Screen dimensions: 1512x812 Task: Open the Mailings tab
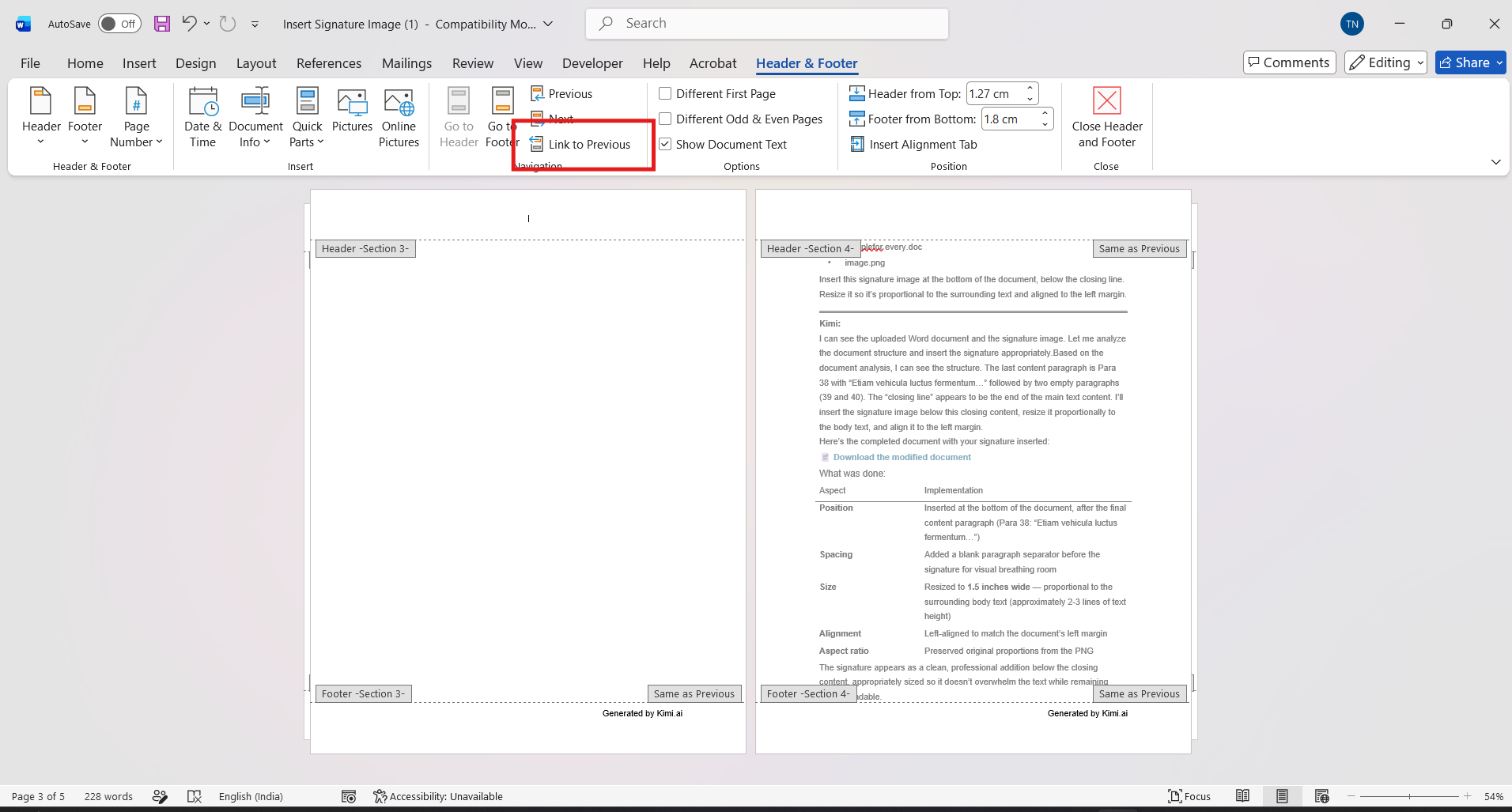(x=406, y=63)
